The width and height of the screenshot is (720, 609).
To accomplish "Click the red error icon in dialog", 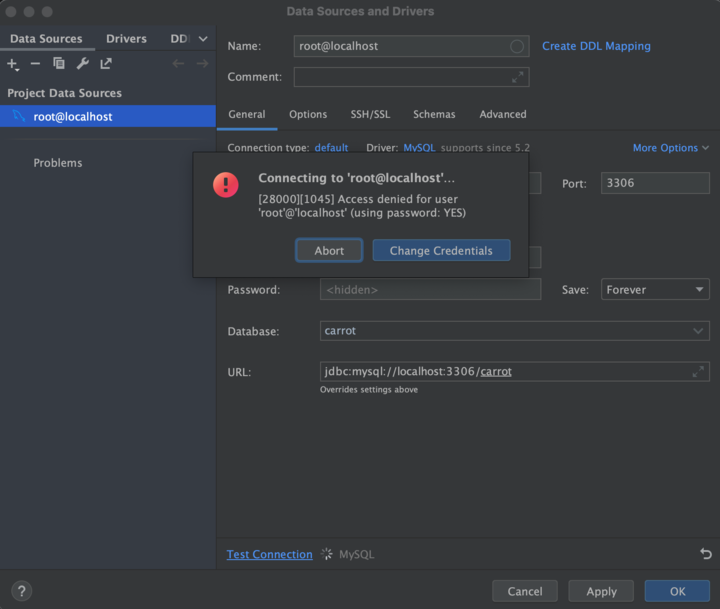I will click(x=225, y=185).
